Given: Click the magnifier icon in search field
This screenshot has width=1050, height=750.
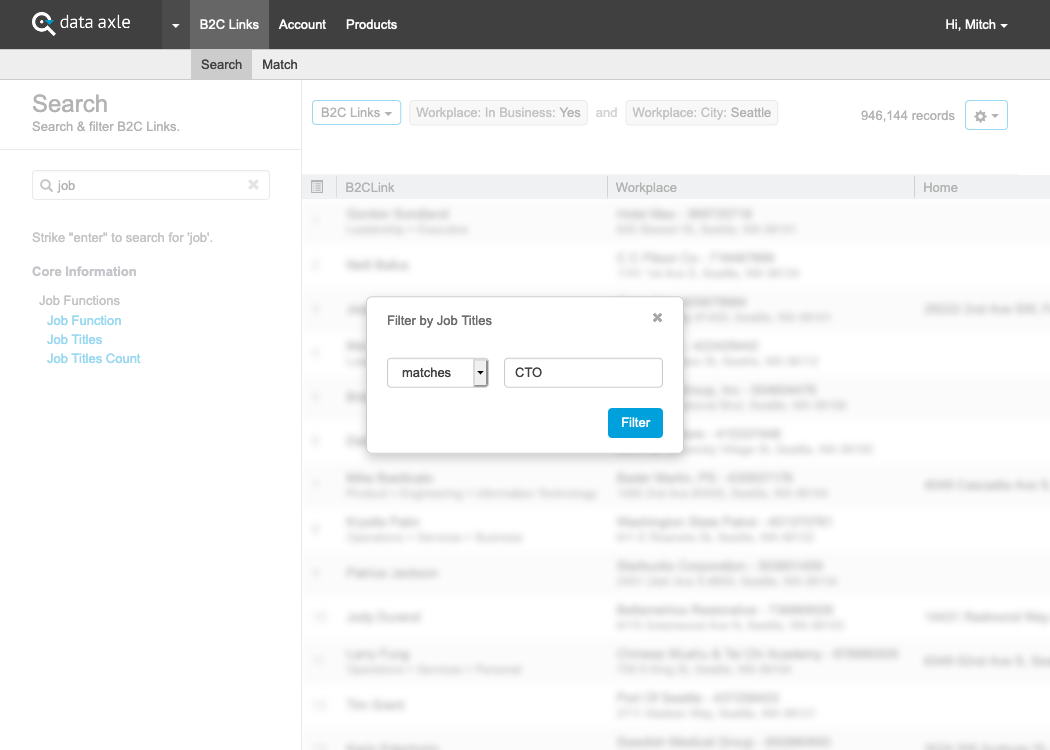Looking at the screenshot, I should click(x=46, y=186).
